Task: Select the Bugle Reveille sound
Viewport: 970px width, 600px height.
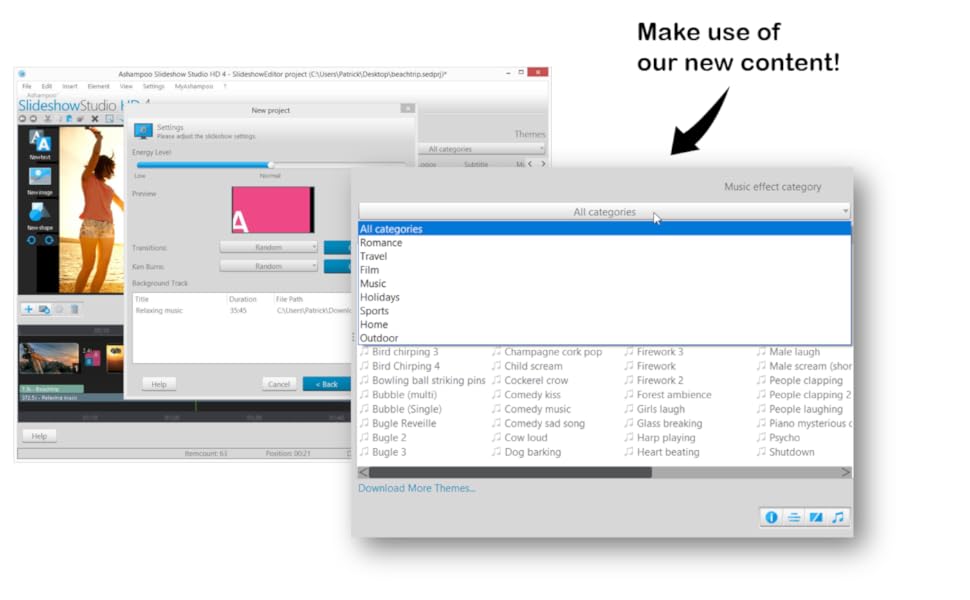Action: click(x=404, y=423)
